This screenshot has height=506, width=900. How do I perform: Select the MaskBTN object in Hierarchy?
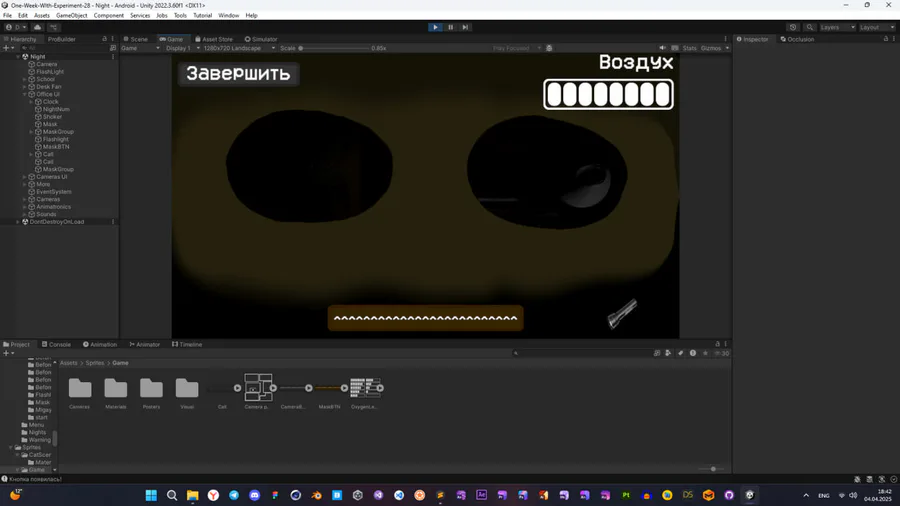[56, 147]
